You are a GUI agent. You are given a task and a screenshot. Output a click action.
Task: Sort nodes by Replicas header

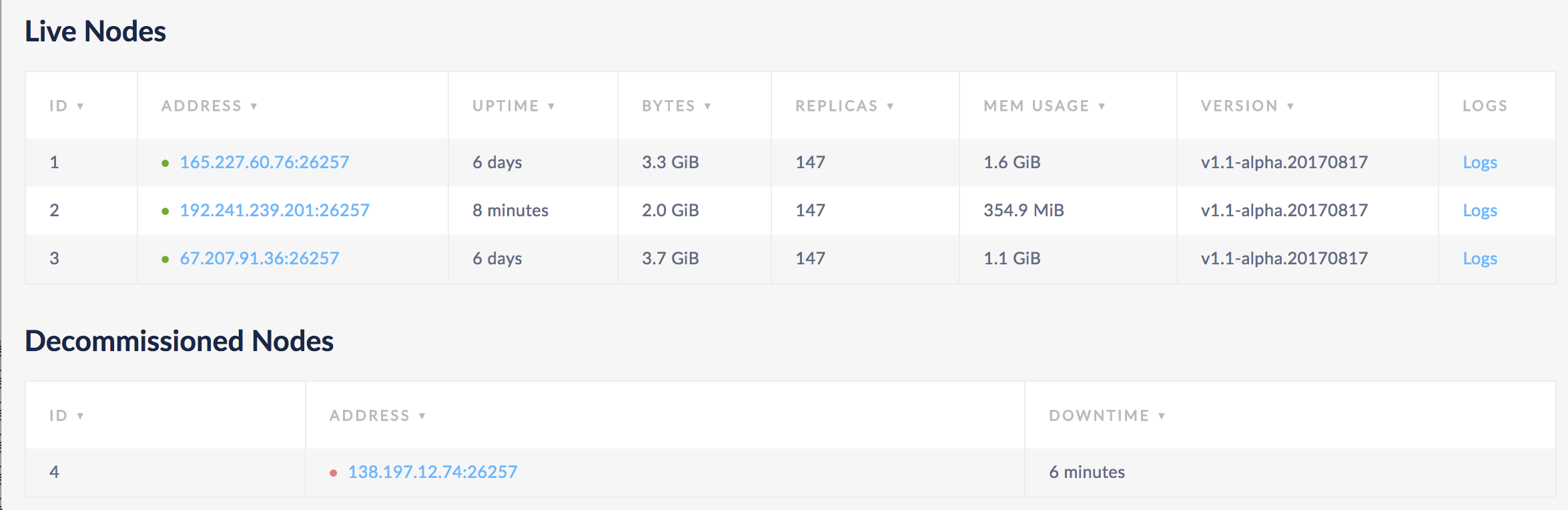(843, 106)
